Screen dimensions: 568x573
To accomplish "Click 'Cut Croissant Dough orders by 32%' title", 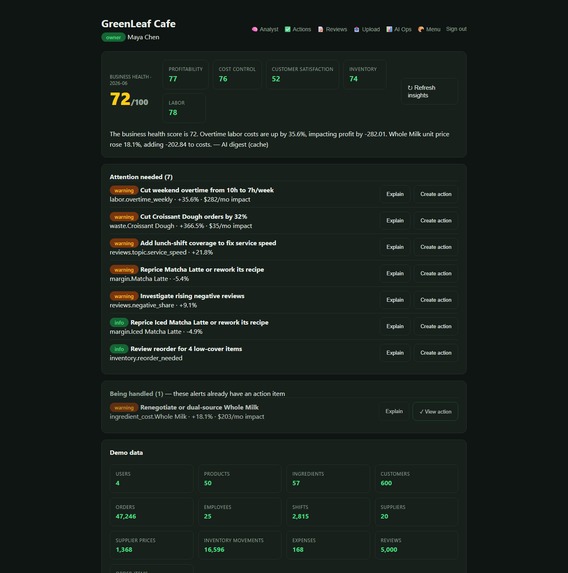I will 194,217.
